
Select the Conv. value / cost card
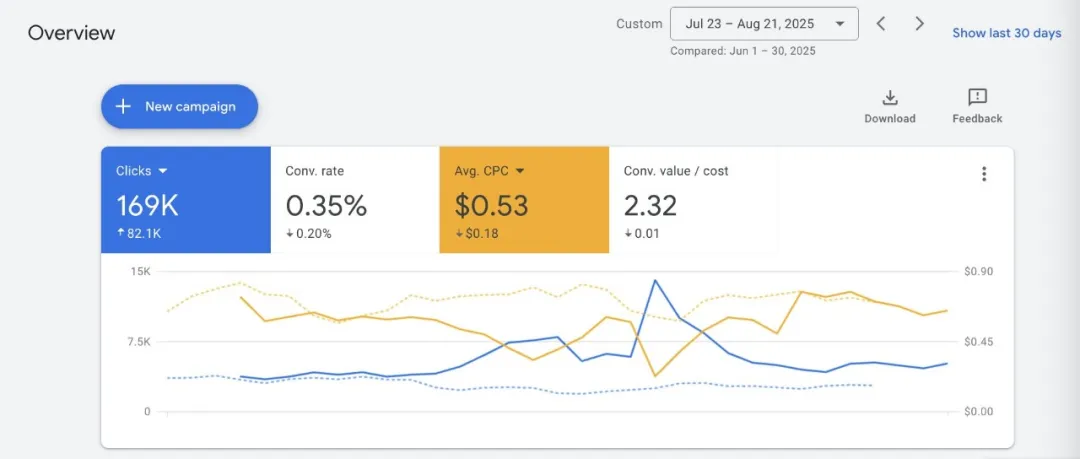coord(693,199)
